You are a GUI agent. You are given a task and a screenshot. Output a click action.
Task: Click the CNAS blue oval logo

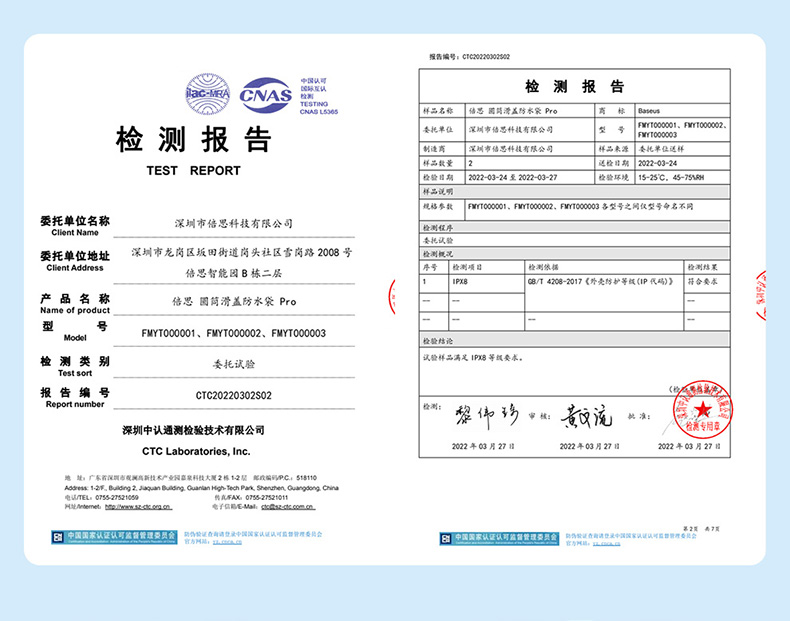click(x=266, y=95)
